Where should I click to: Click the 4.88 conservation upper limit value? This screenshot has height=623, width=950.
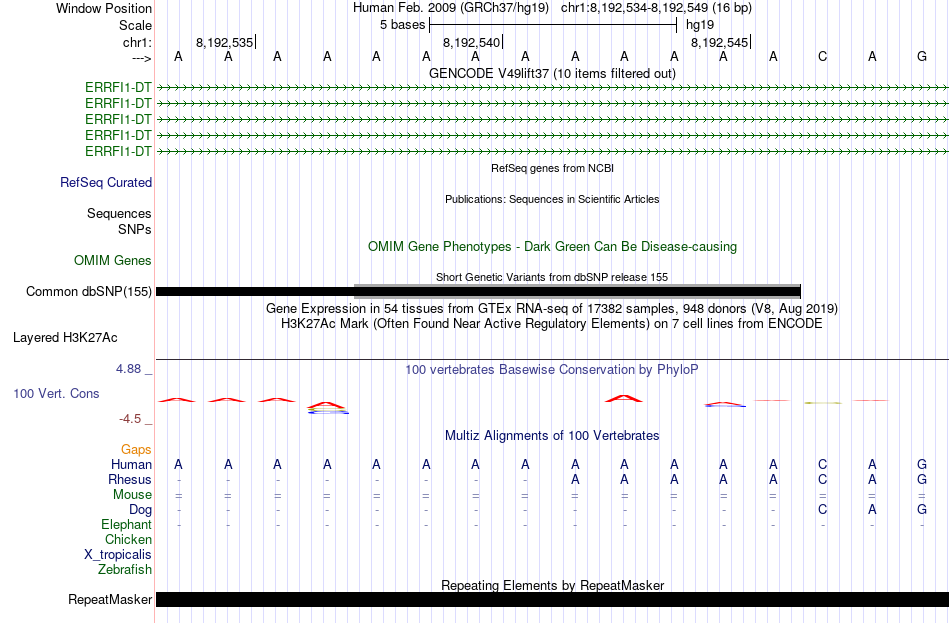coord(128,369)
